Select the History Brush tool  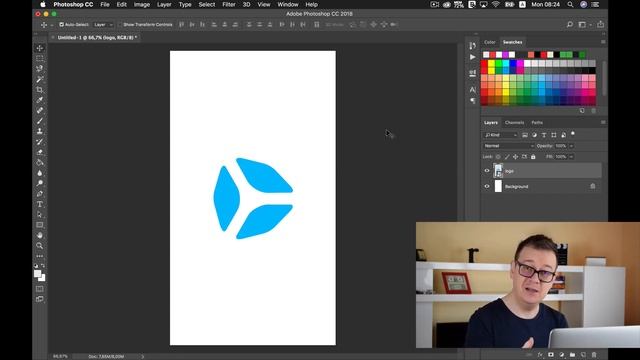pos(40,142)
